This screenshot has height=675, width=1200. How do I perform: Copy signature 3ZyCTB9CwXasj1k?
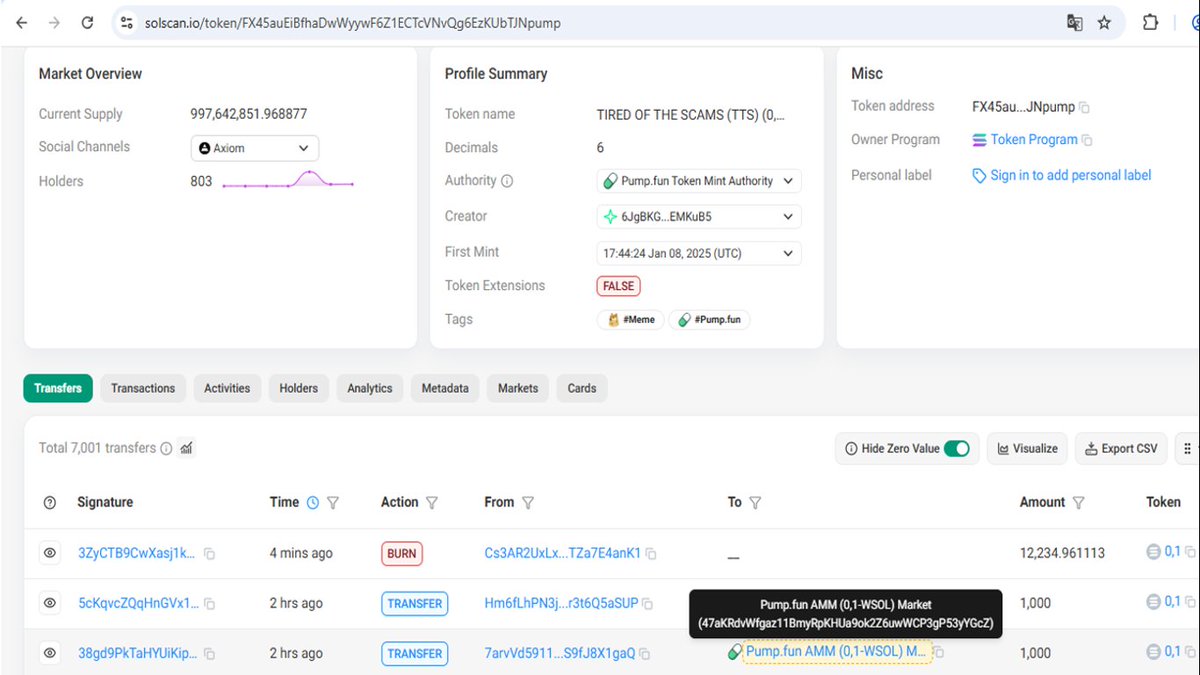210,553
